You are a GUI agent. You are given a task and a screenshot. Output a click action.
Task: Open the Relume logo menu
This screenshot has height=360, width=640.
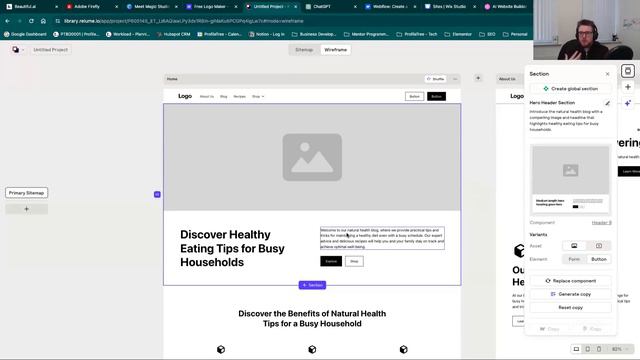[17, 50]
